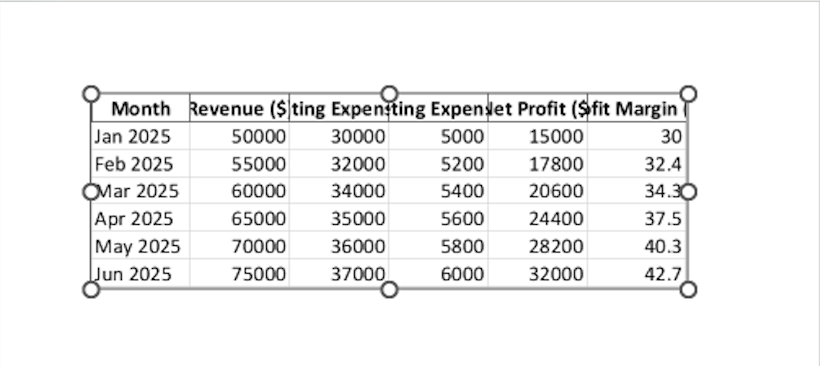Screen dimensions: 820x366
Task: Click the Jan 2025 cell
Action: coord(141,136)
